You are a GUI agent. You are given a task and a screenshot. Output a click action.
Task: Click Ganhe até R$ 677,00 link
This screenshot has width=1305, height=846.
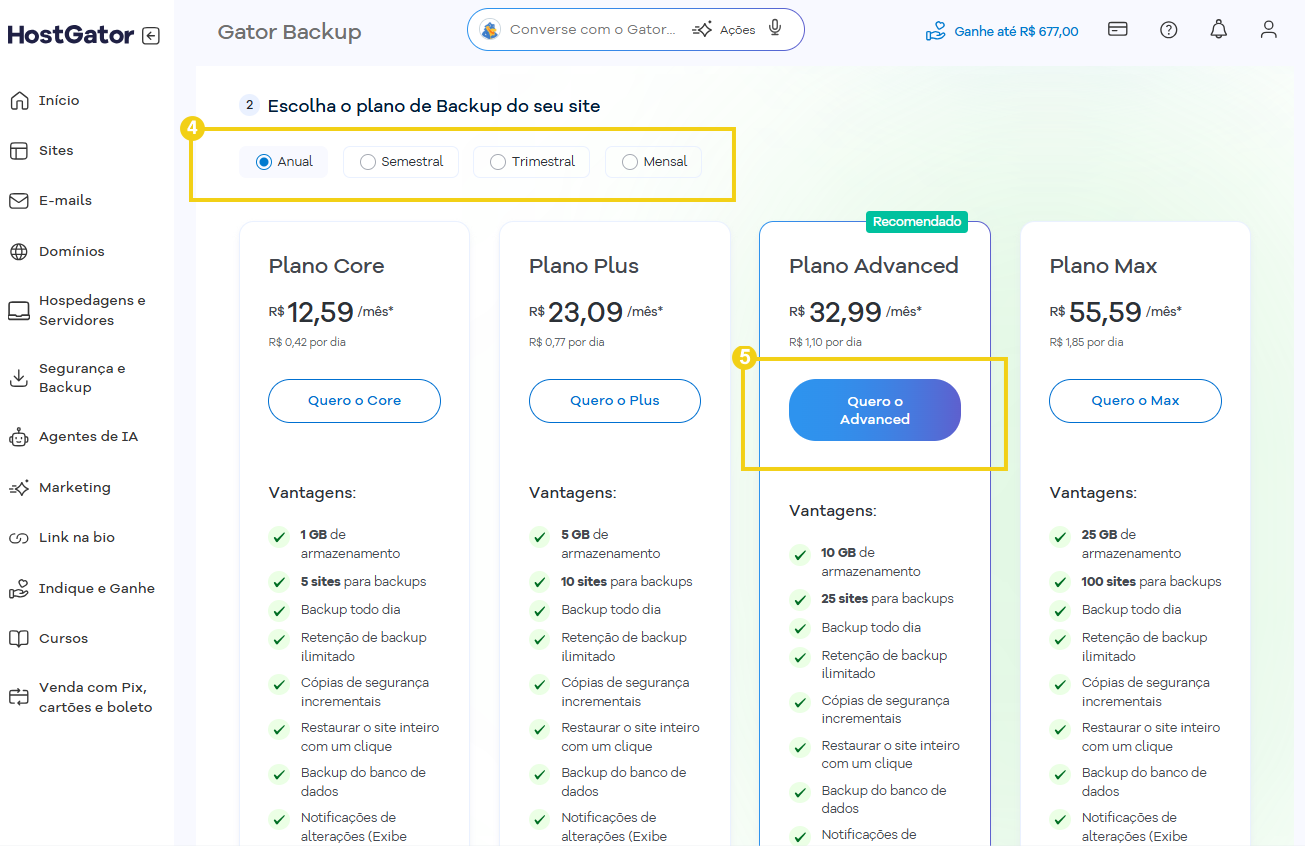pos(1016,31)
